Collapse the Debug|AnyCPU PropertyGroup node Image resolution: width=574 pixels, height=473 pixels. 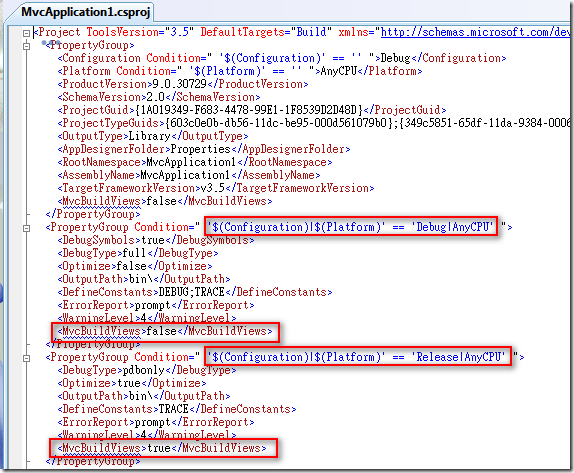point(26,228)
